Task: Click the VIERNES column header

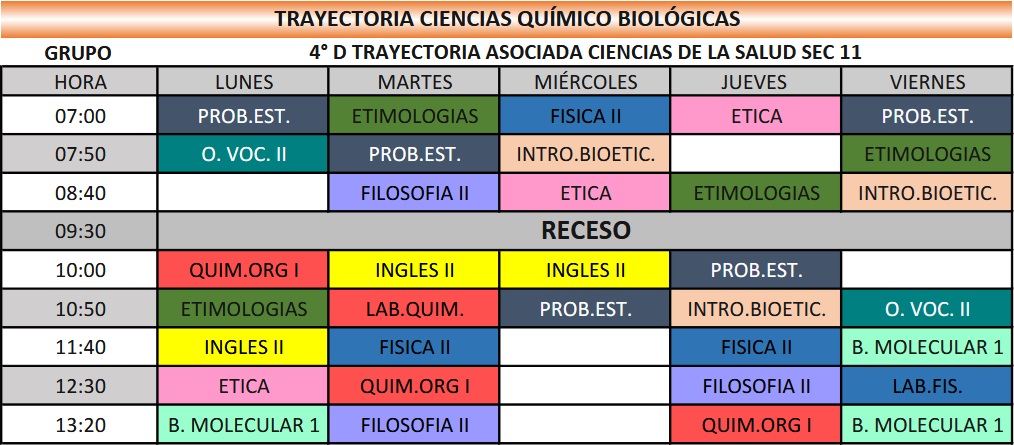Action: [x=927, y=82]
